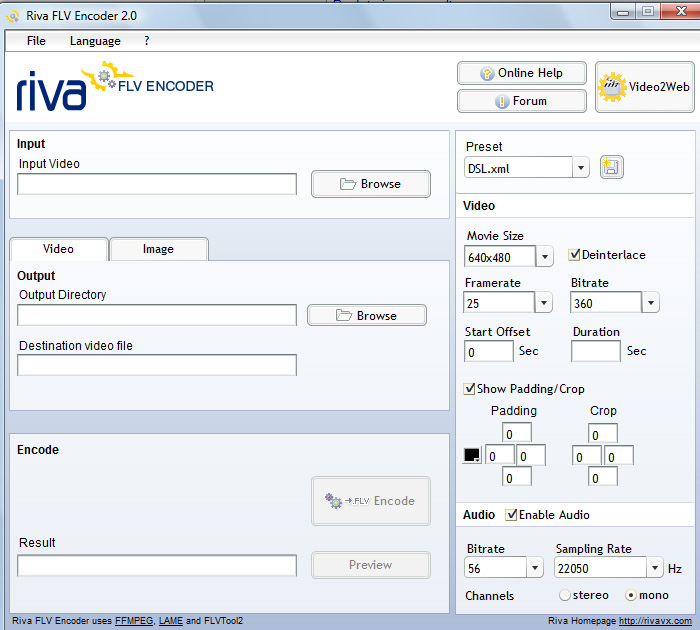Click the top Crop value field

(603, 434)
